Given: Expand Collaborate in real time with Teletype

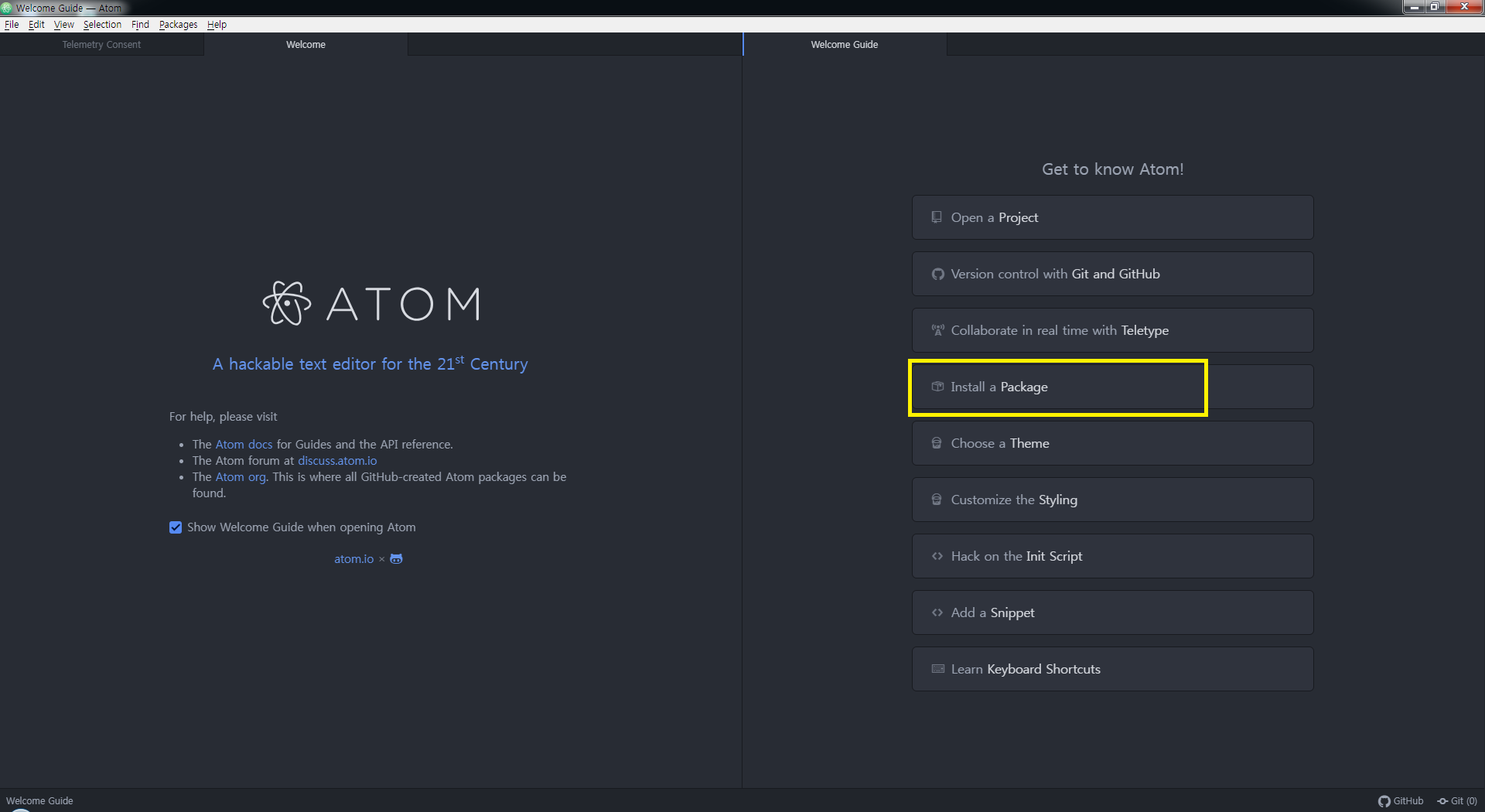Looking at the screenshot, I should coord(1112,330).
